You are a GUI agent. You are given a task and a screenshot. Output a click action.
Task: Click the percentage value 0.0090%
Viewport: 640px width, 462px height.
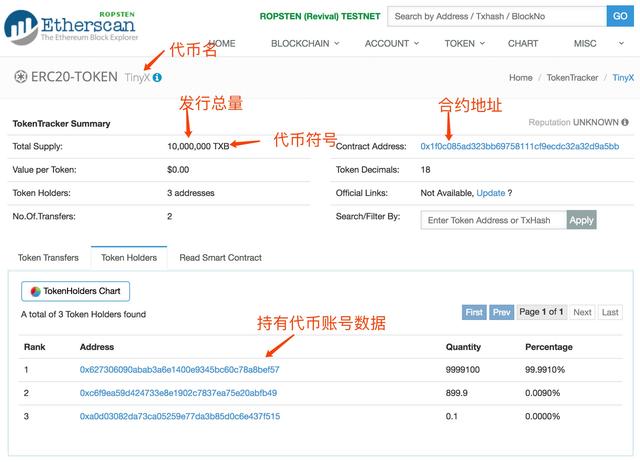coord(542,393)
